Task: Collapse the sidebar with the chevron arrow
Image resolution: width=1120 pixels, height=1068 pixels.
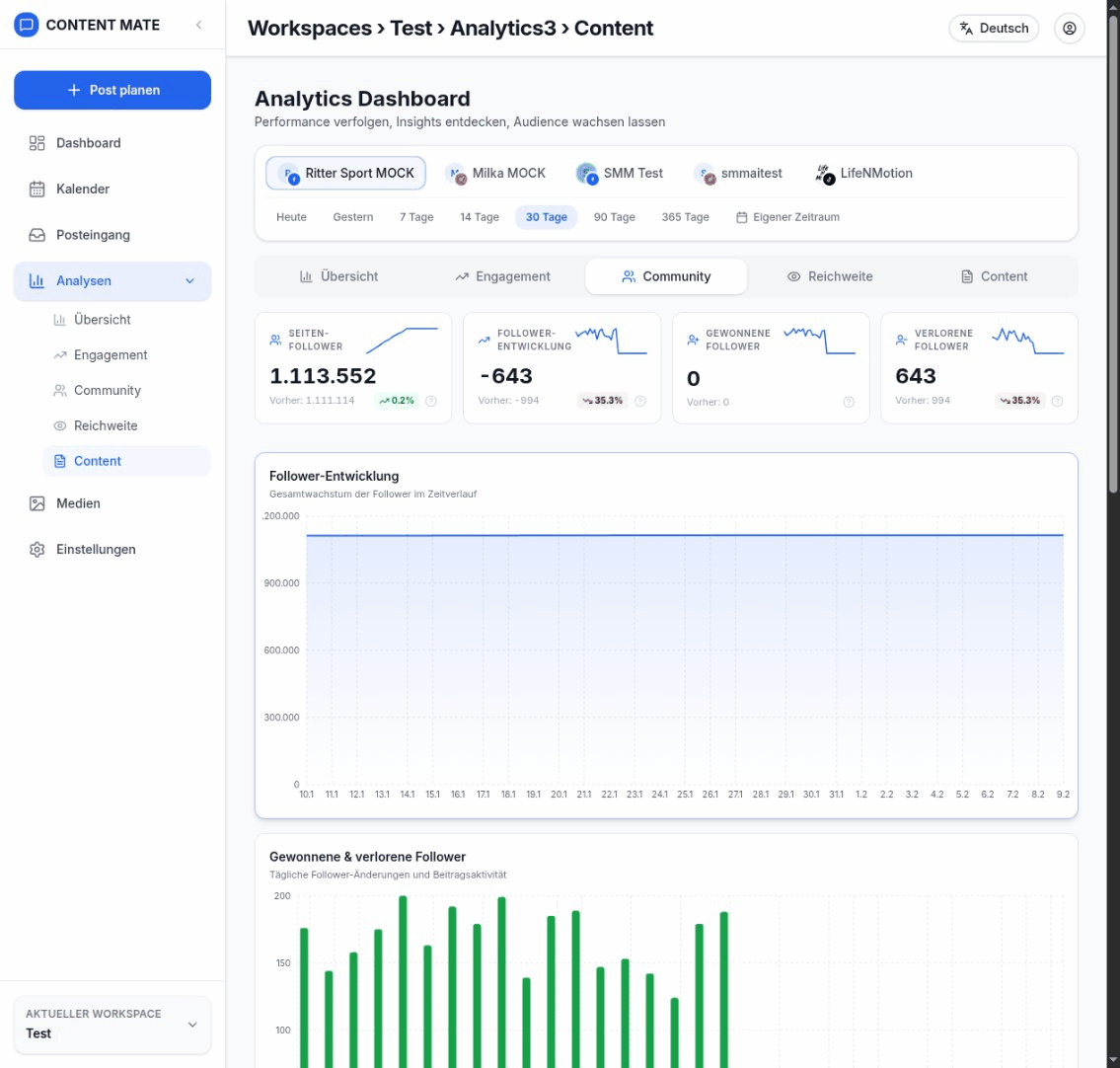Action: [198, 25]
